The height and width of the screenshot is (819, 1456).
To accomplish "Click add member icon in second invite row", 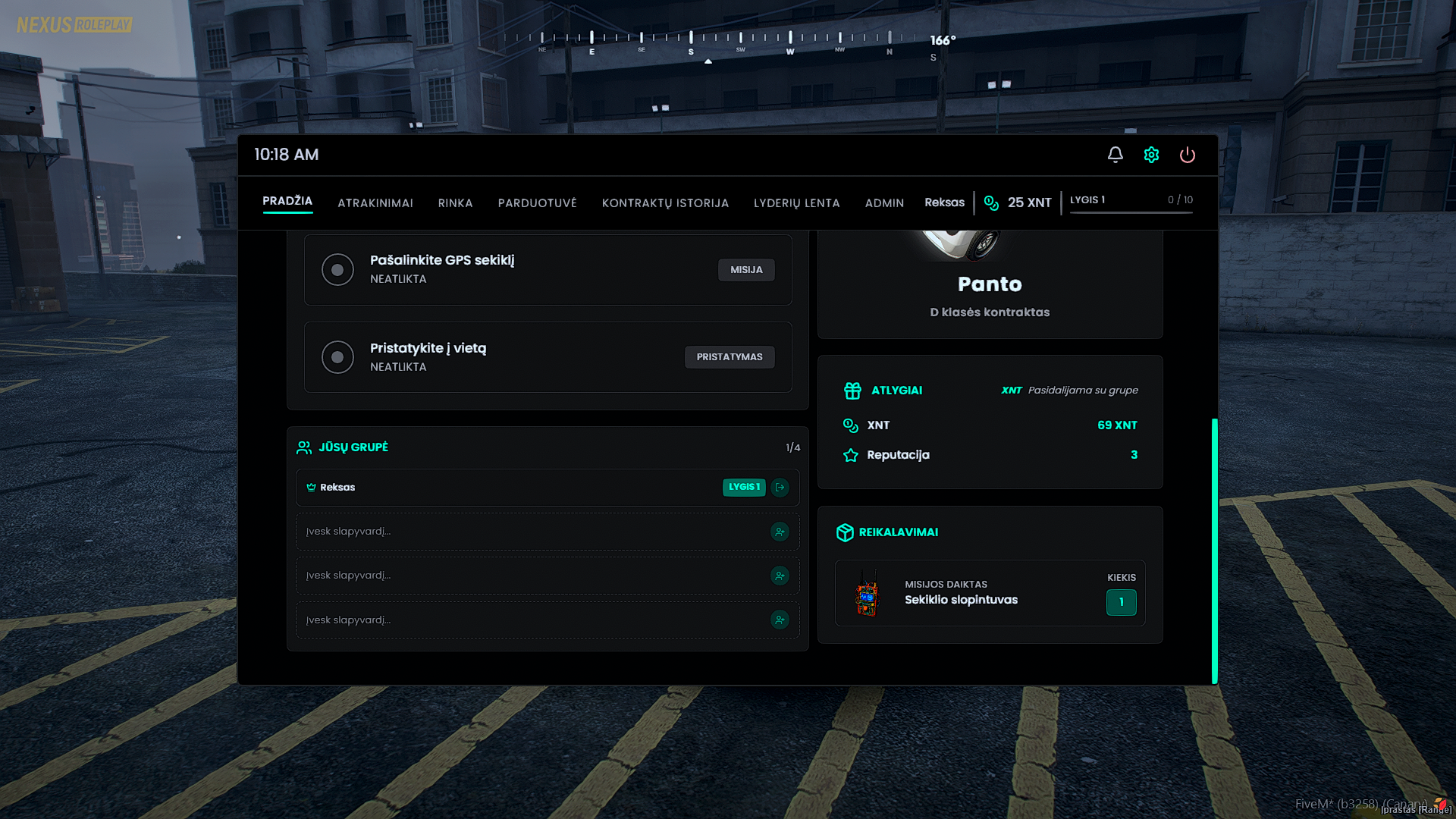I will tap(780, 576).
